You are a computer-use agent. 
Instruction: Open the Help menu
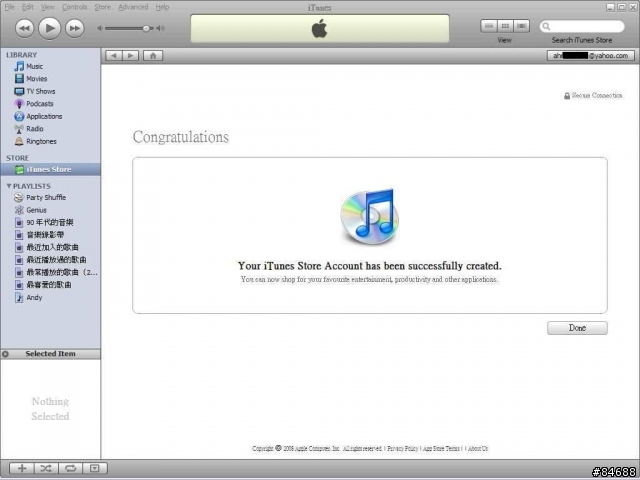(162, 7)
